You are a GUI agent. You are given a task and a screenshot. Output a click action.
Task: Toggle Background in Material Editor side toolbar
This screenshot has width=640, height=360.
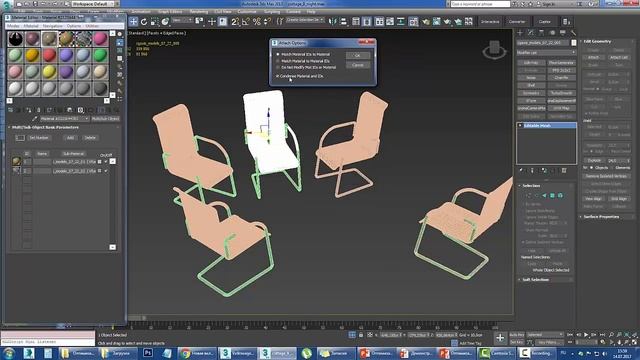120,50
